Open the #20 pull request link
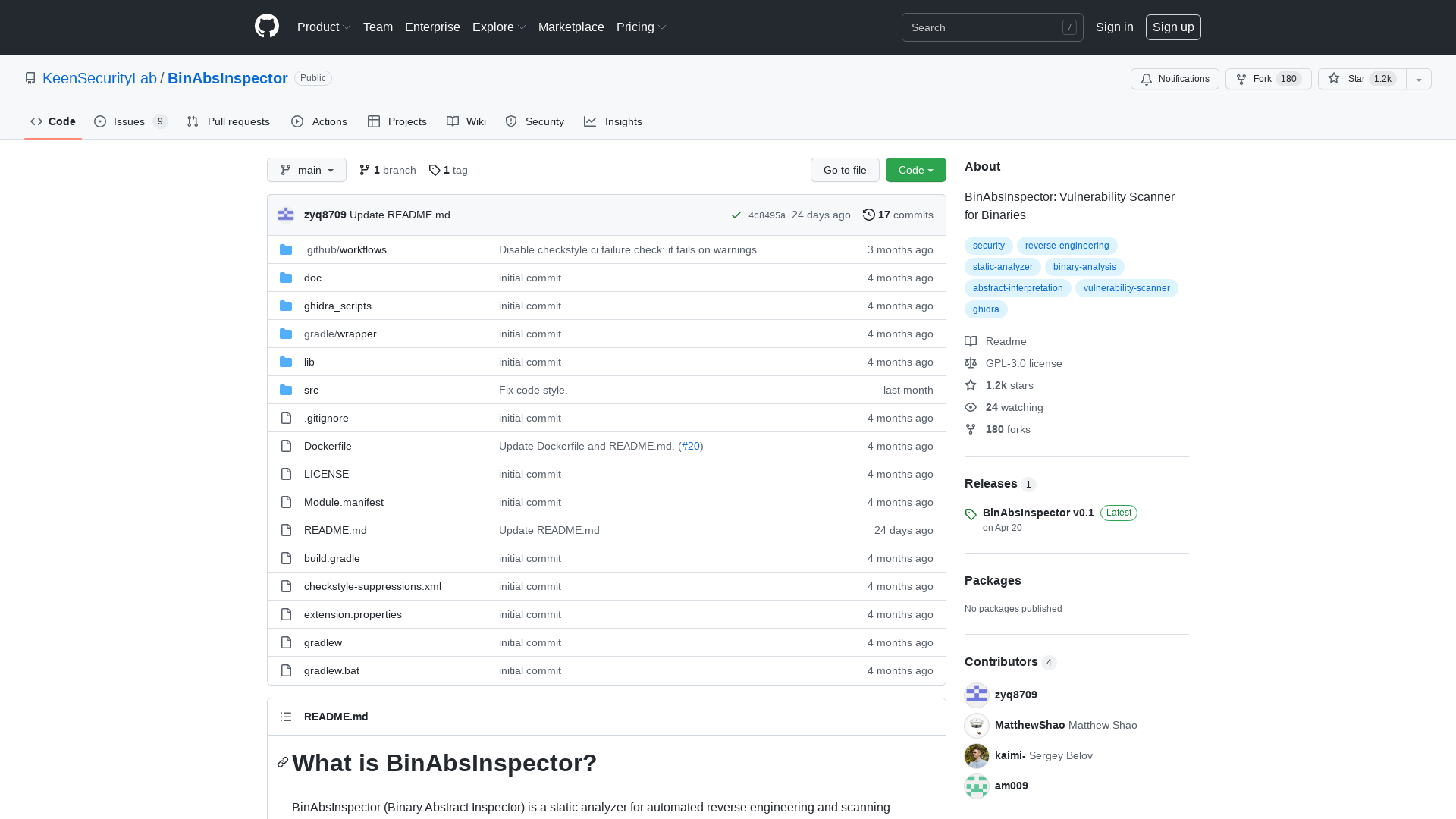This screenshot has width=1456, height=819. [690, 446]
